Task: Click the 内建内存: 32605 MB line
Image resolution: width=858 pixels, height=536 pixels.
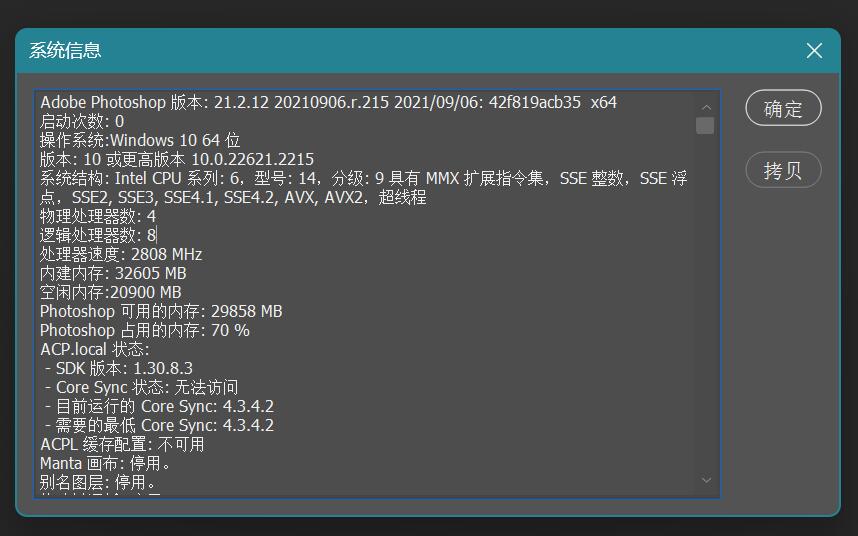Action: click(113, 273)
